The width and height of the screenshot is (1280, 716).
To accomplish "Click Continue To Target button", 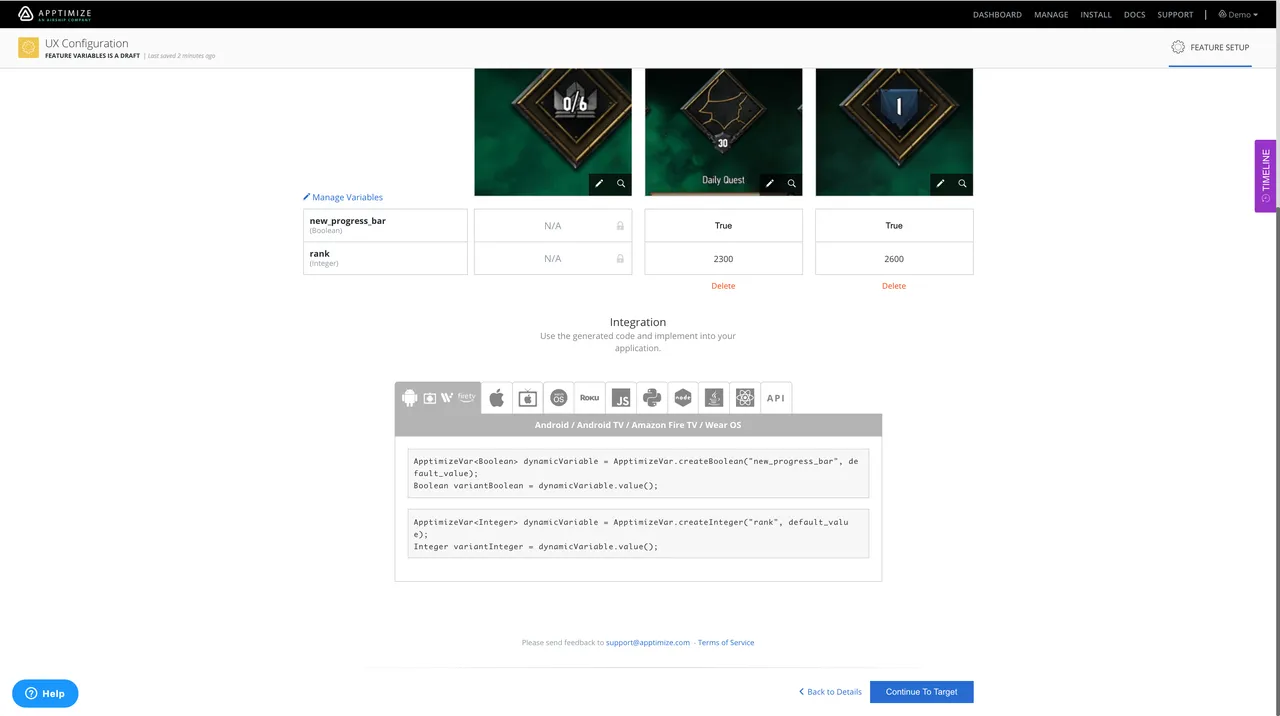I will point(921,692).
